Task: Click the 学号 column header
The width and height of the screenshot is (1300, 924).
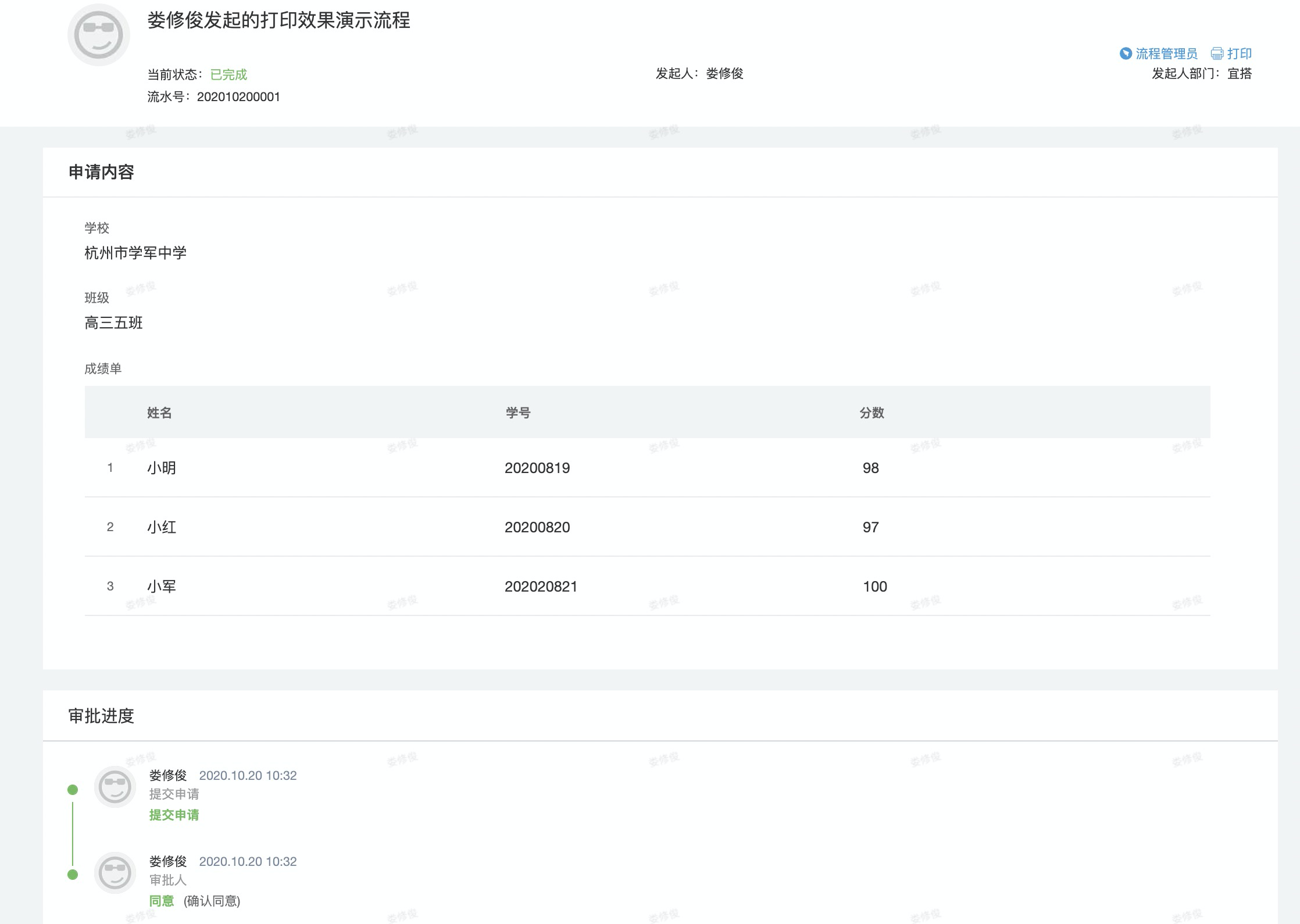Action: 518,413
